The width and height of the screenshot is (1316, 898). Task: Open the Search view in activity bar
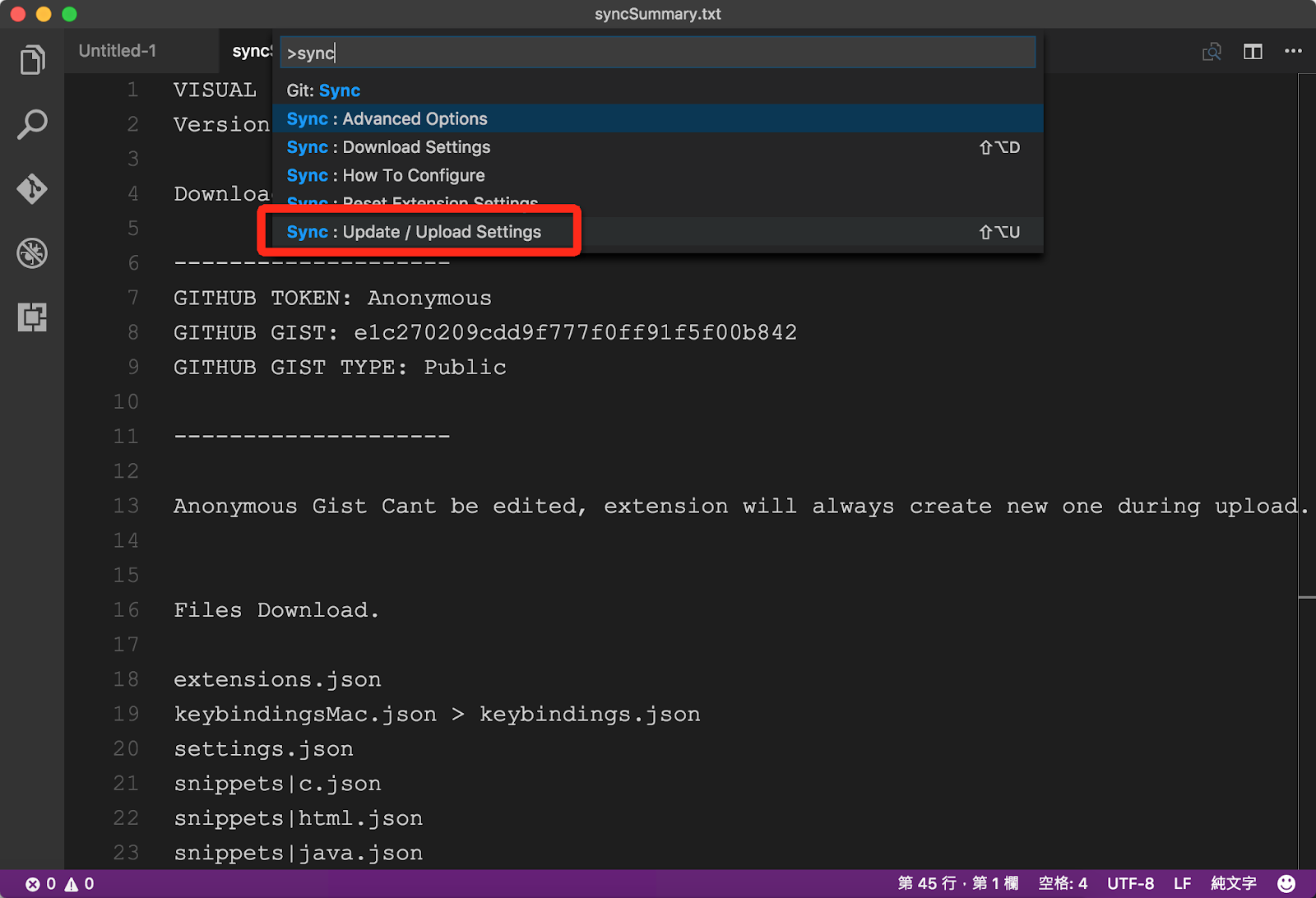point(32,124)
